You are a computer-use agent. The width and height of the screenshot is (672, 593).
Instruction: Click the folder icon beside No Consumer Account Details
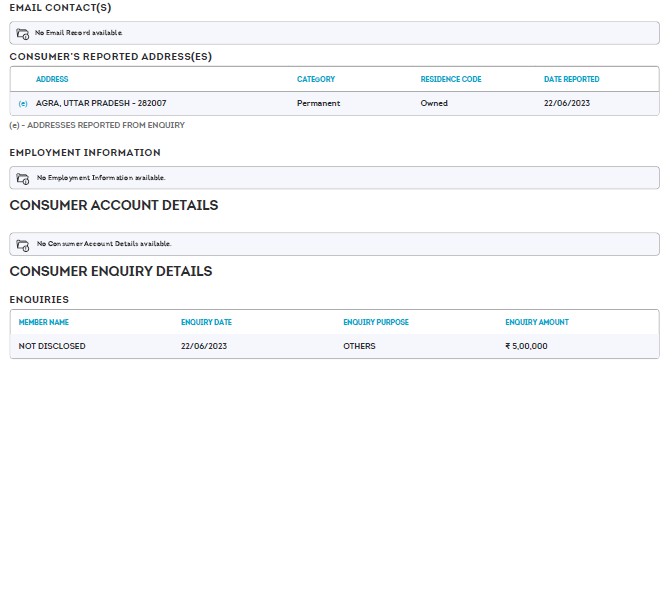coord(23,244)
